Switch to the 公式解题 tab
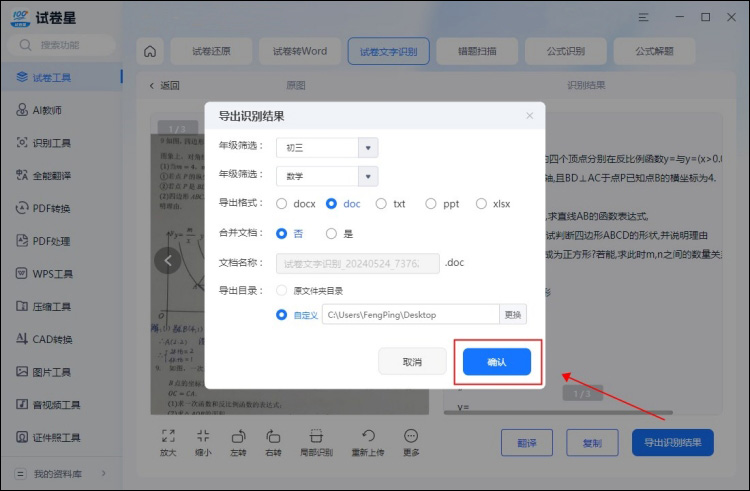This screenshot has height=491, width=750. [654, 51]
